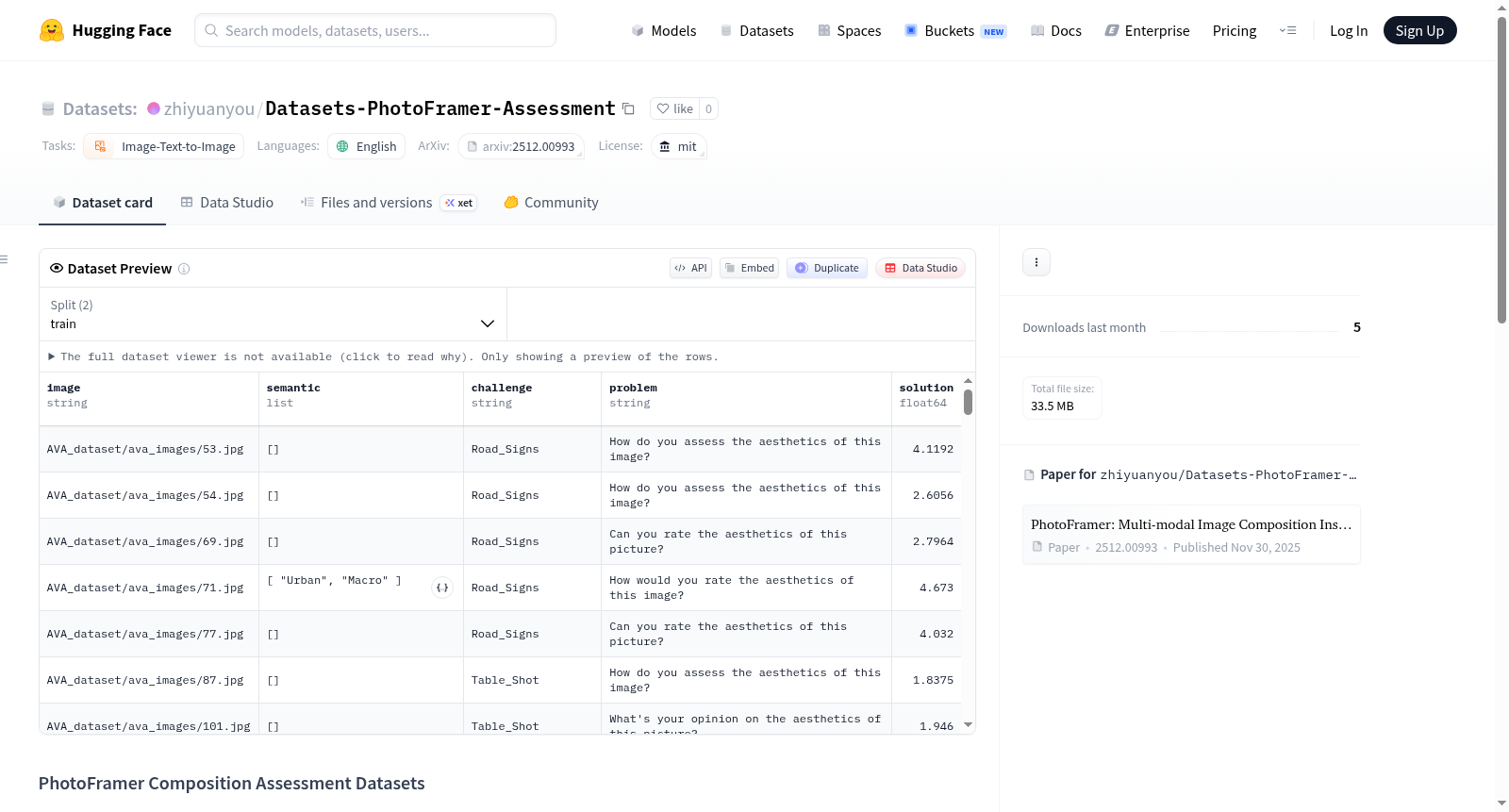
Task: Click the Total file size 33.5 MB box
Action: 1062,398
